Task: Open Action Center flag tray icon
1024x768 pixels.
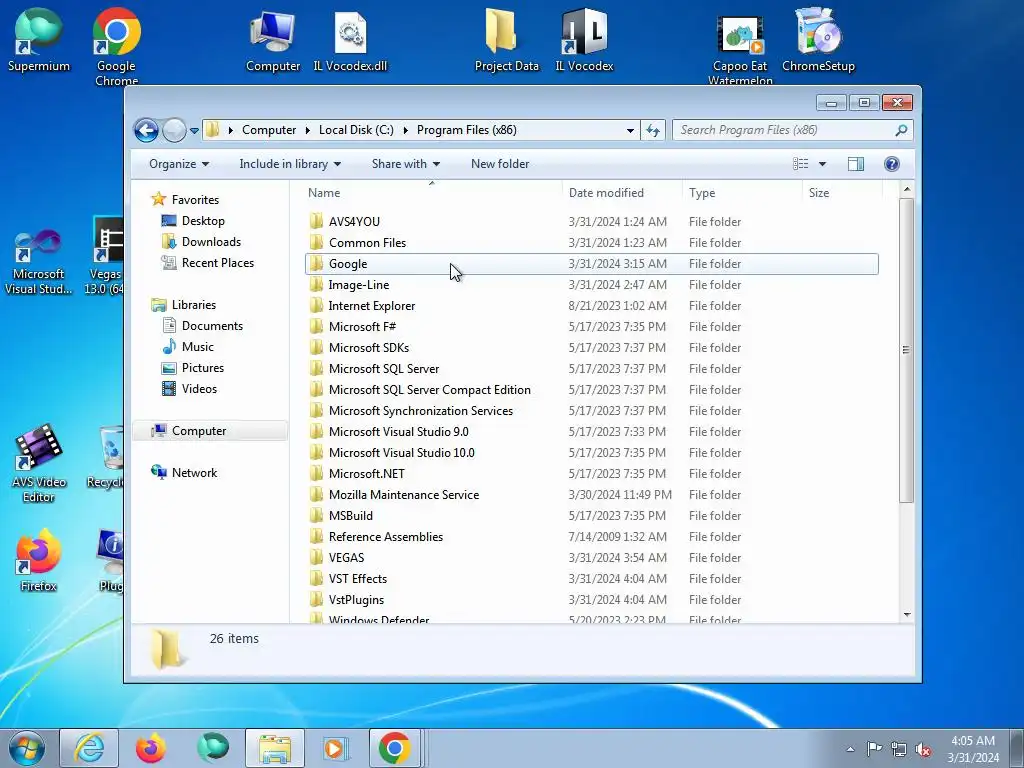Action: point(874,748)
